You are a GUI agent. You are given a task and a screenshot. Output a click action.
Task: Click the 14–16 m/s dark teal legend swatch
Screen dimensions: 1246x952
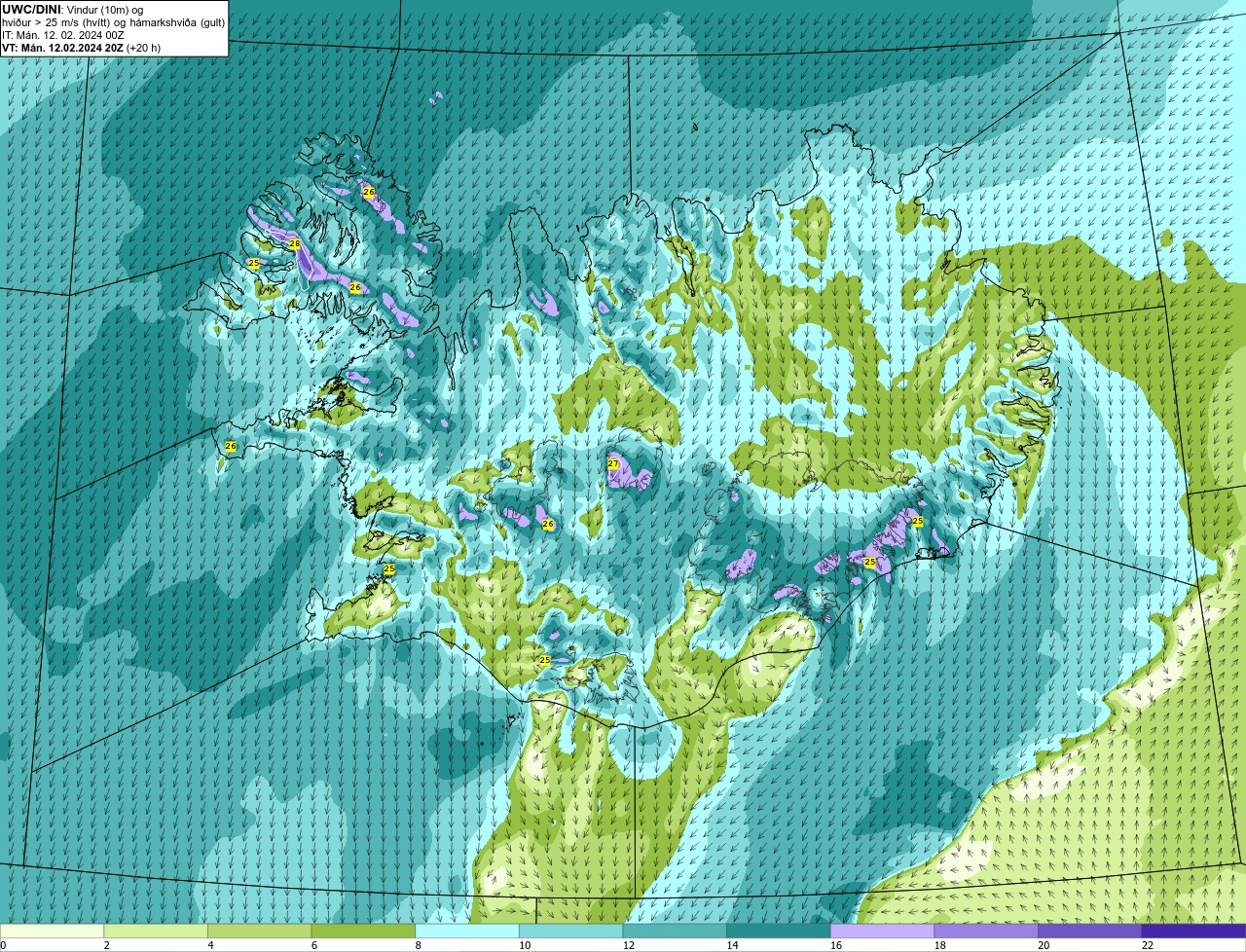[779, 931]
